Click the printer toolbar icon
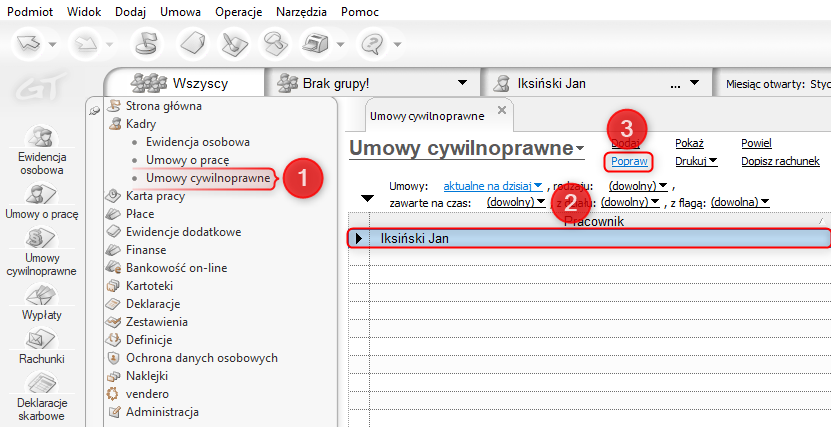The width and height of the screenshot is (831, 427). click(316, 43)
